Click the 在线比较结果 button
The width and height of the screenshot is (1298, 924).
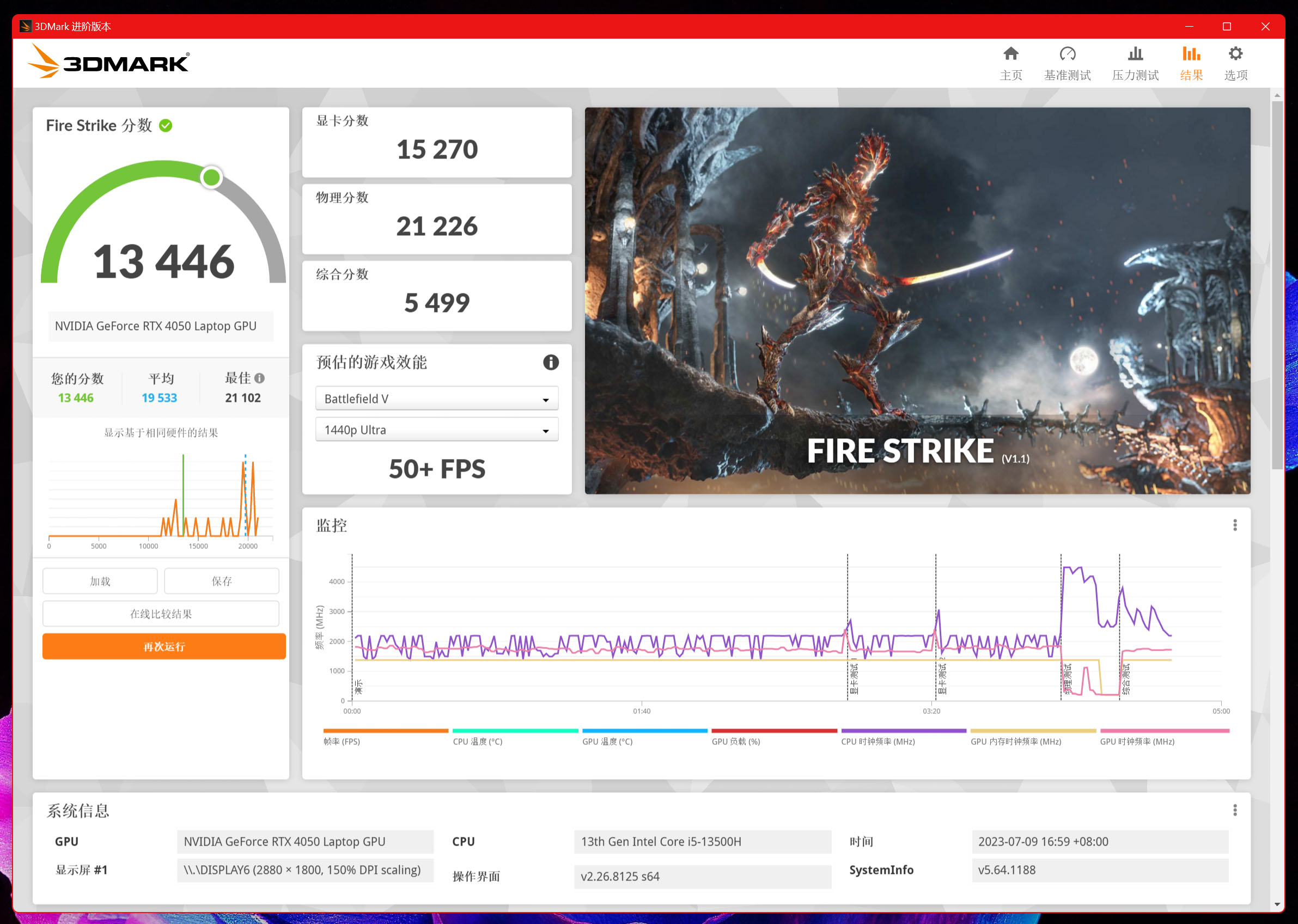161,614
